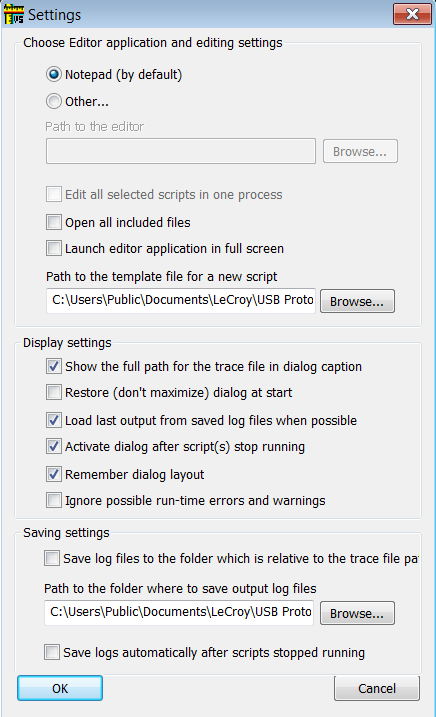Click the output log folder path field
Viewport: 436px width, 717px height.
tap(179, 613)
